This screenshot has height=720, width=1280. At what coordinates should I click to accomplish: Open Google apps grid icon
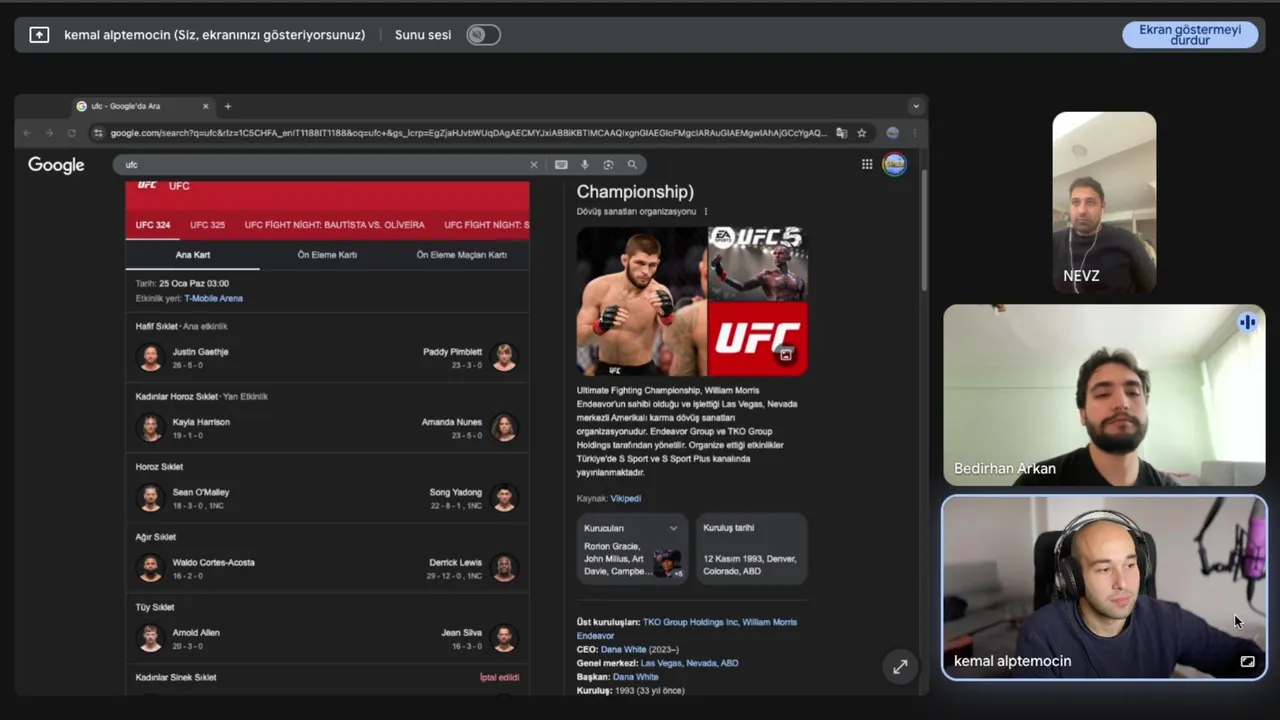867,165
